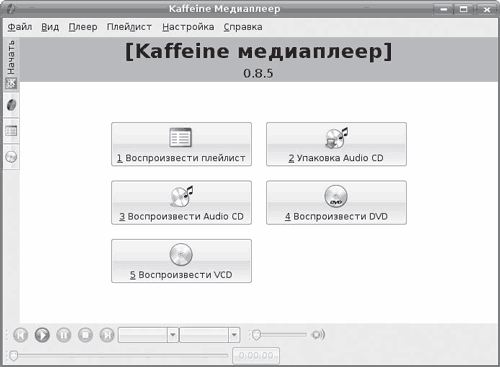This screenshot has height=367, width=500.
Task: Open the playlist tab icon in sidebar
Action: 11,131
